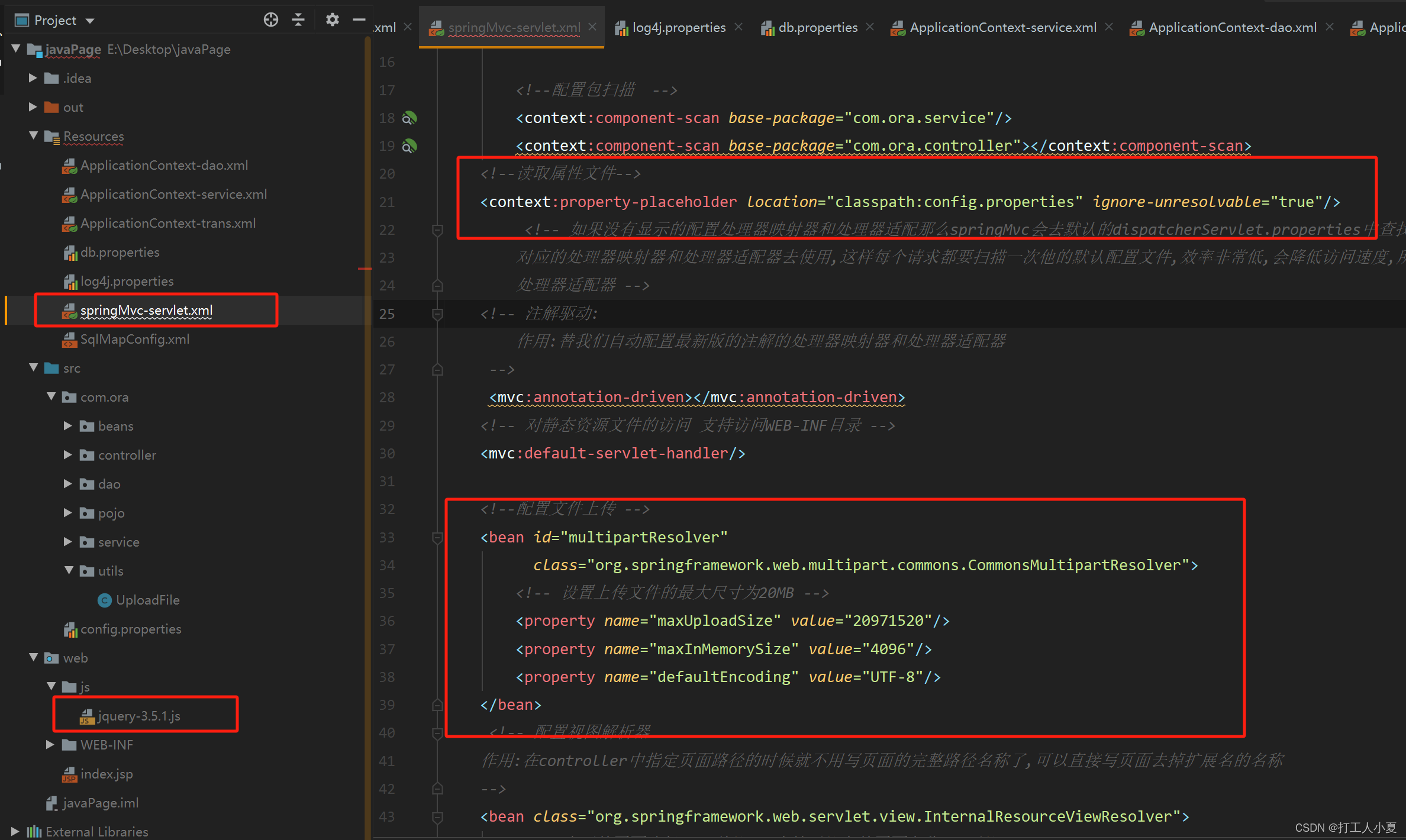The height and width of the screenshot is (840, 1406).
Task: Click the locate/scroll-from-source target icon
Action: tap(270, 20)
